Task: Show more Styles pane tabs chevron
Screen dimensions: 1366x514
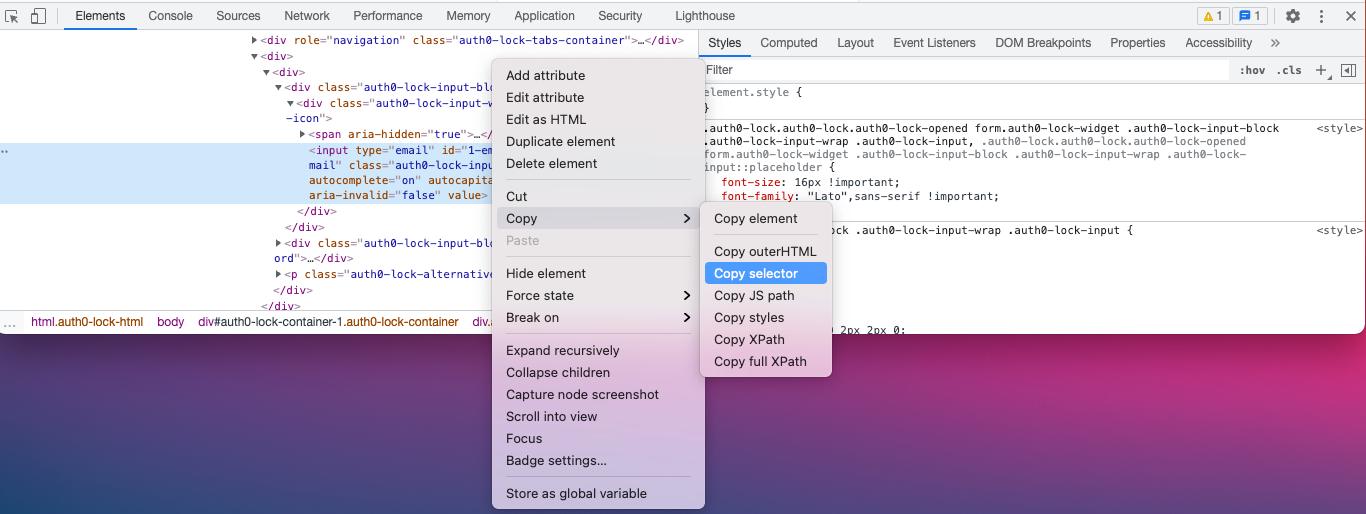Action: click(1275, 43)
